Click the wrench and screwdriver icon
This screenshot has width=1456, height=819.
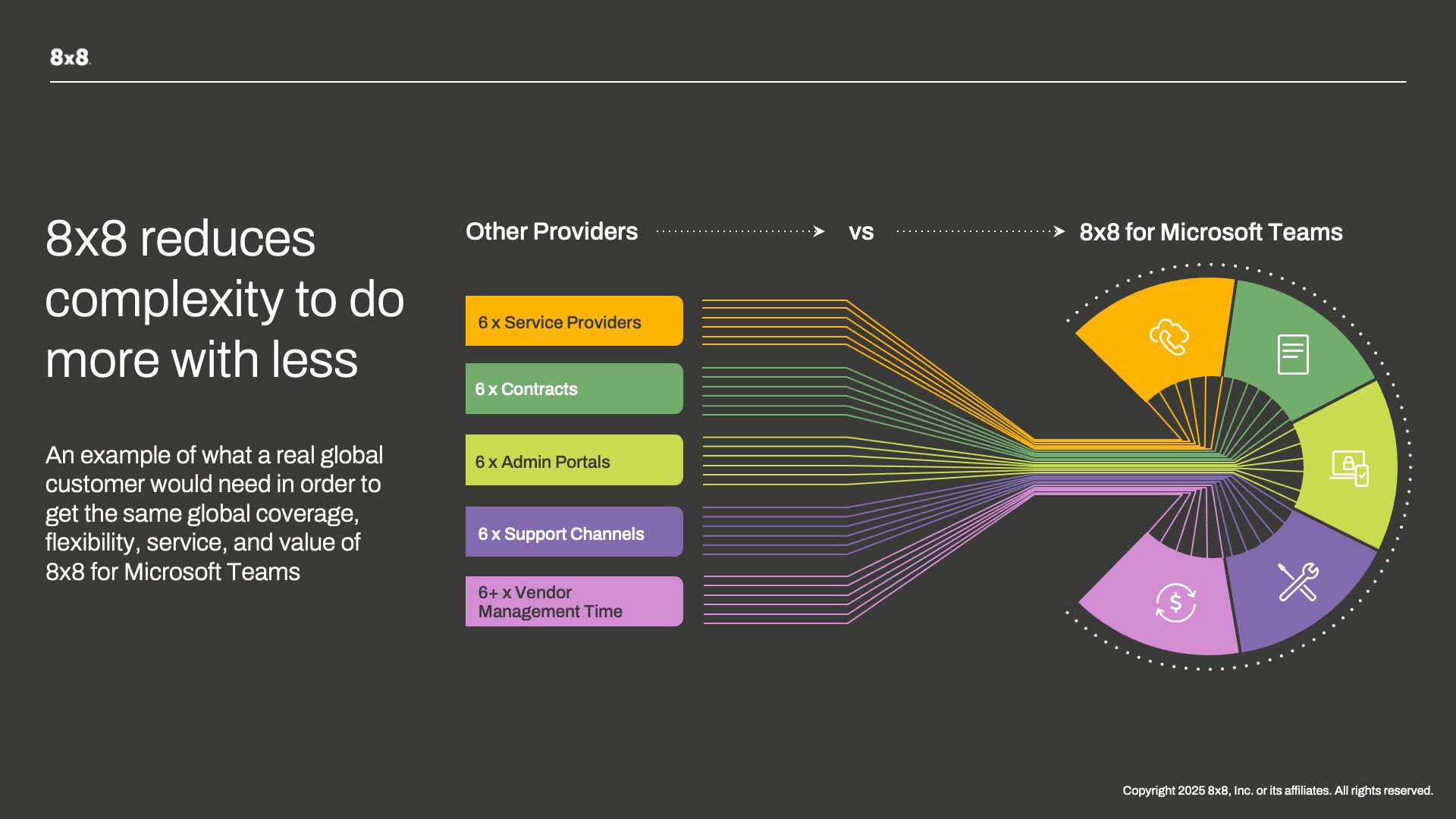tap(1298, 582)
